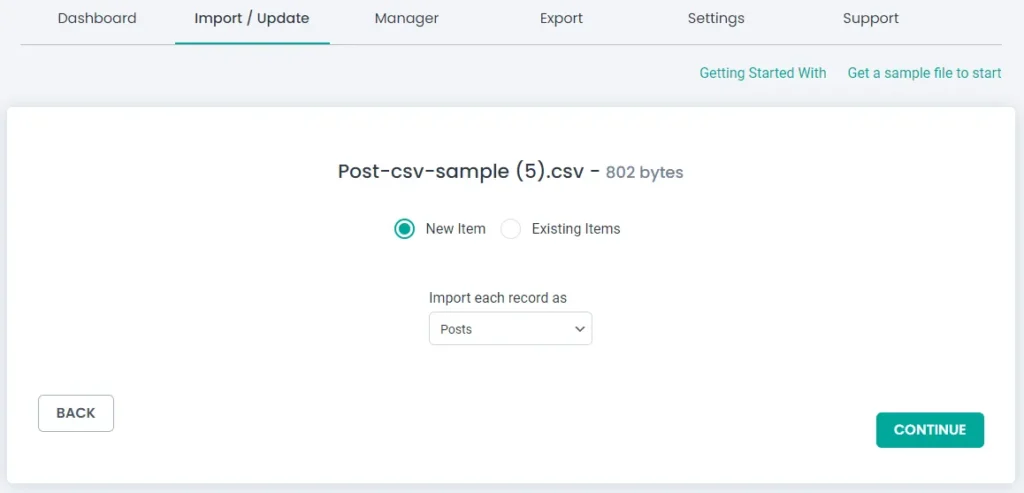Screen dimensions: 1024x493
Task: Click the Existing Items label text
Action: tap(575, 229)
